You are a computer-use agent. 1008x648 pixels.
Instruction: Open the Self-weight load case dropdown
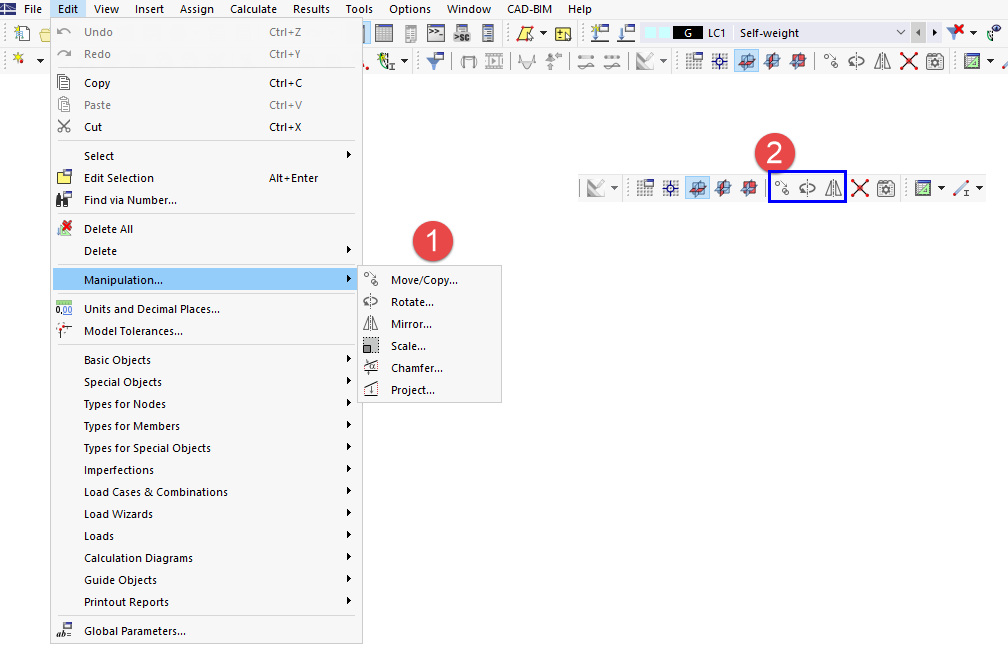899,31
